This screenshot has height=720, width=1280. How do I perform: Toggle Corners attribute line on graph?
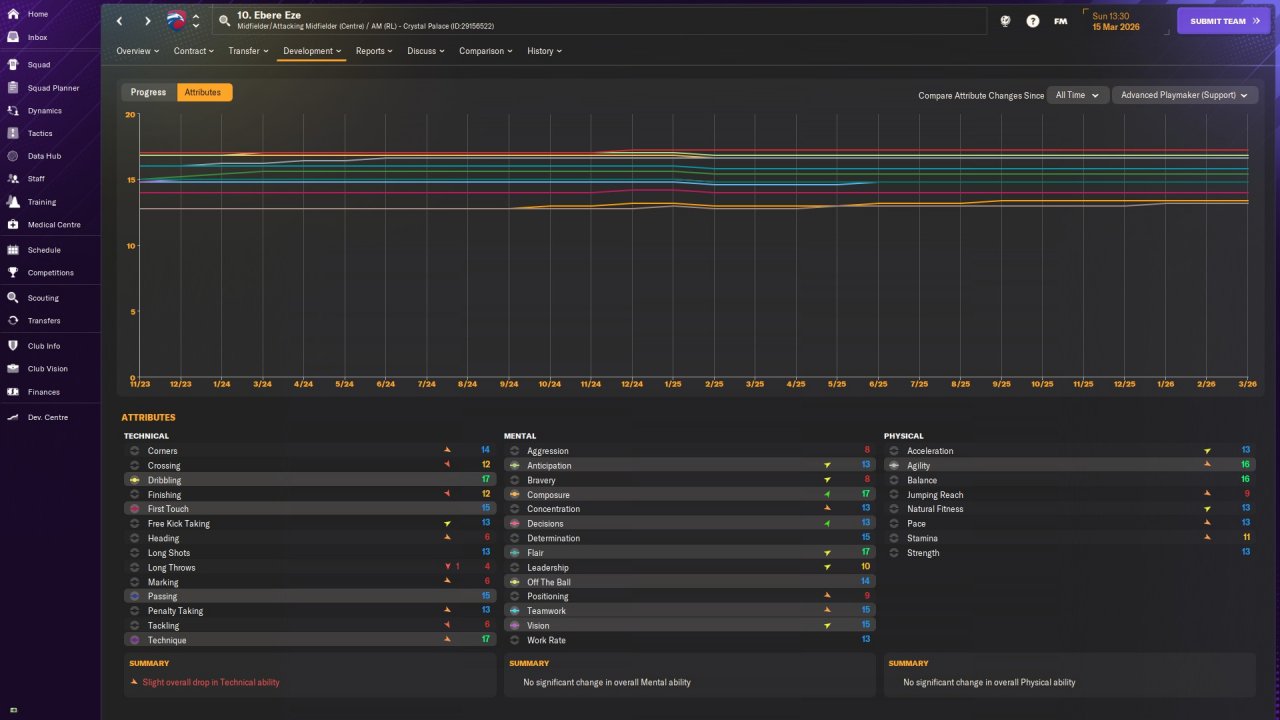(x=134, y=451)
